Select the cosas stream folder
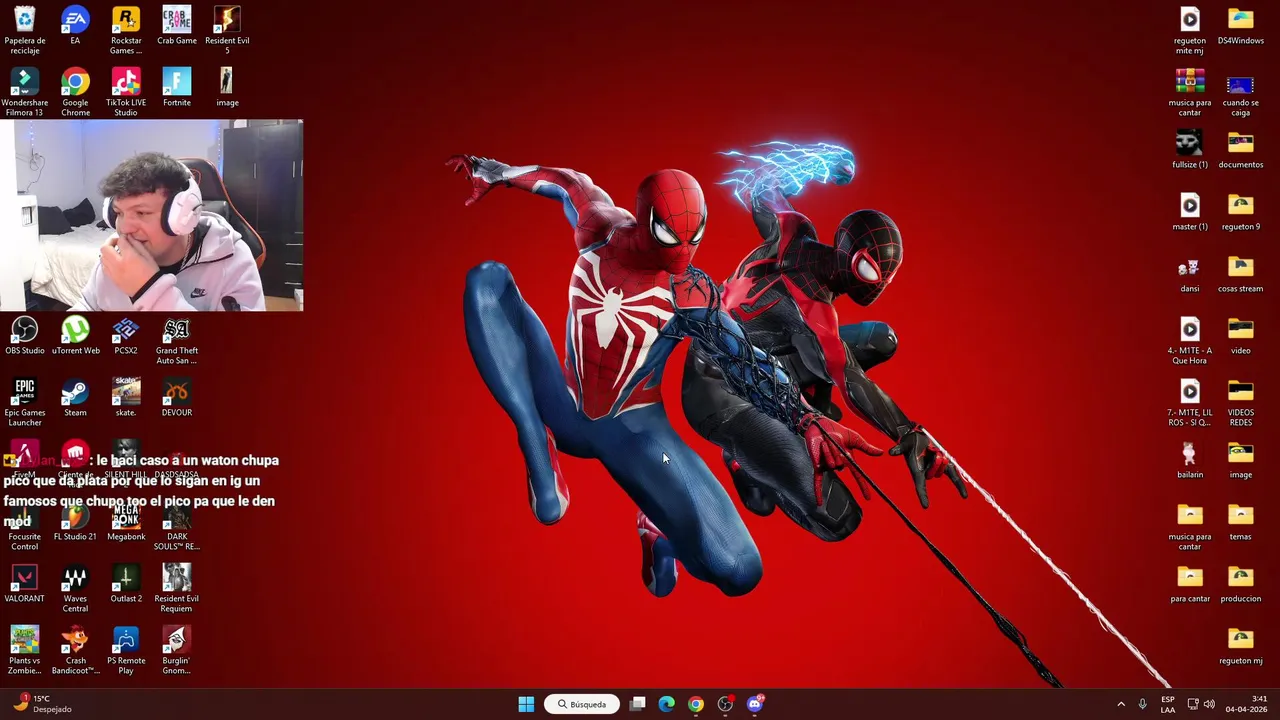Screen dimensions: 1280x720 1241,274
